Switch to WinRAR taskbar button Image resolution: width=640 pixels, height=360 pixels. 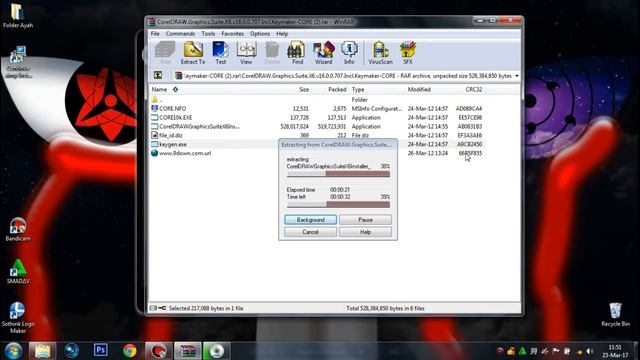click(x=188, y=351)
